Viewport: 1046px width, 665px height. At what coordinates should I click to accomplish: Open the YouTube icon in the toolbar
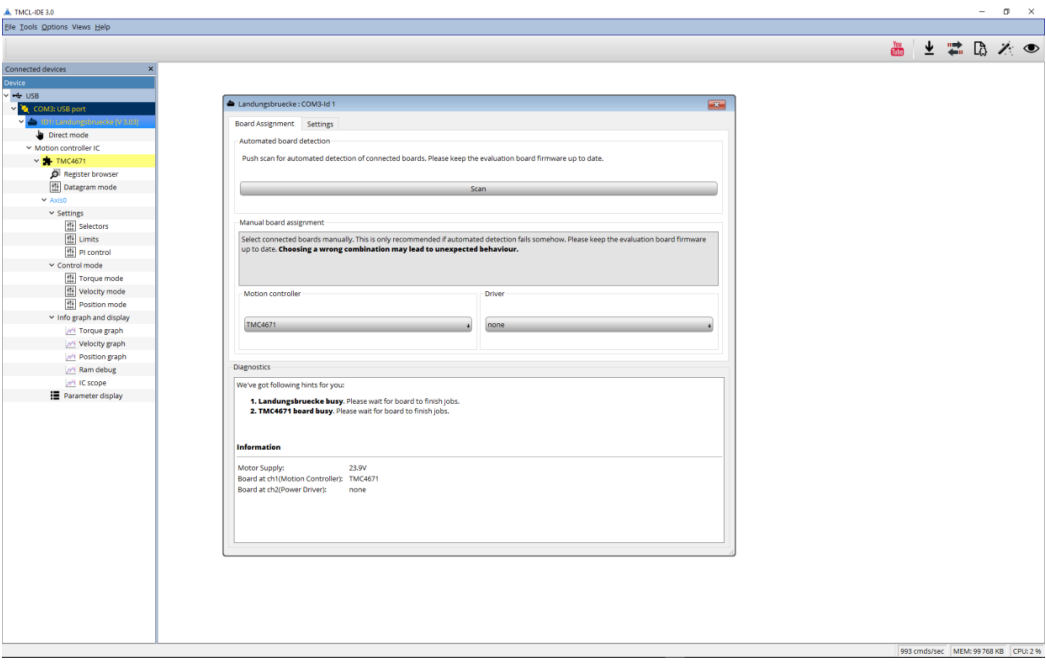(897, 48)
